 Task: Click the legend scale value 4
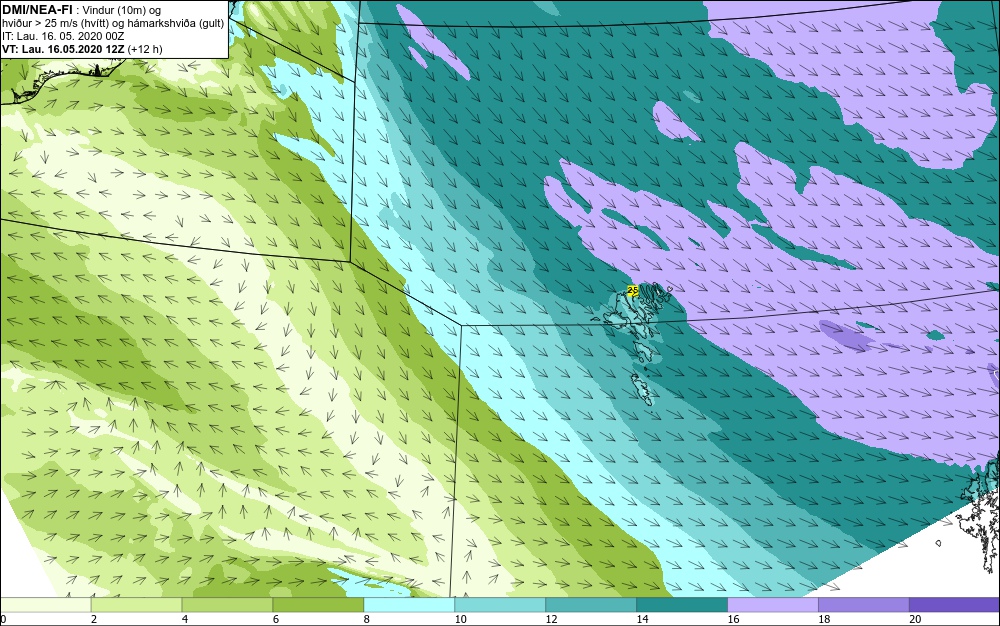click(x=185, y=619)
